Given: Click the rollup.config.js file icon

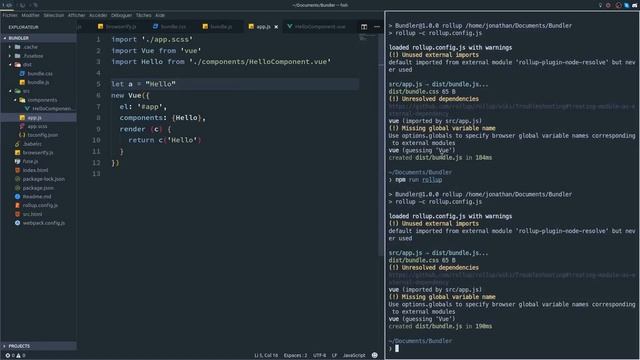Looking at the screenshot, I should tap(18, 205).
